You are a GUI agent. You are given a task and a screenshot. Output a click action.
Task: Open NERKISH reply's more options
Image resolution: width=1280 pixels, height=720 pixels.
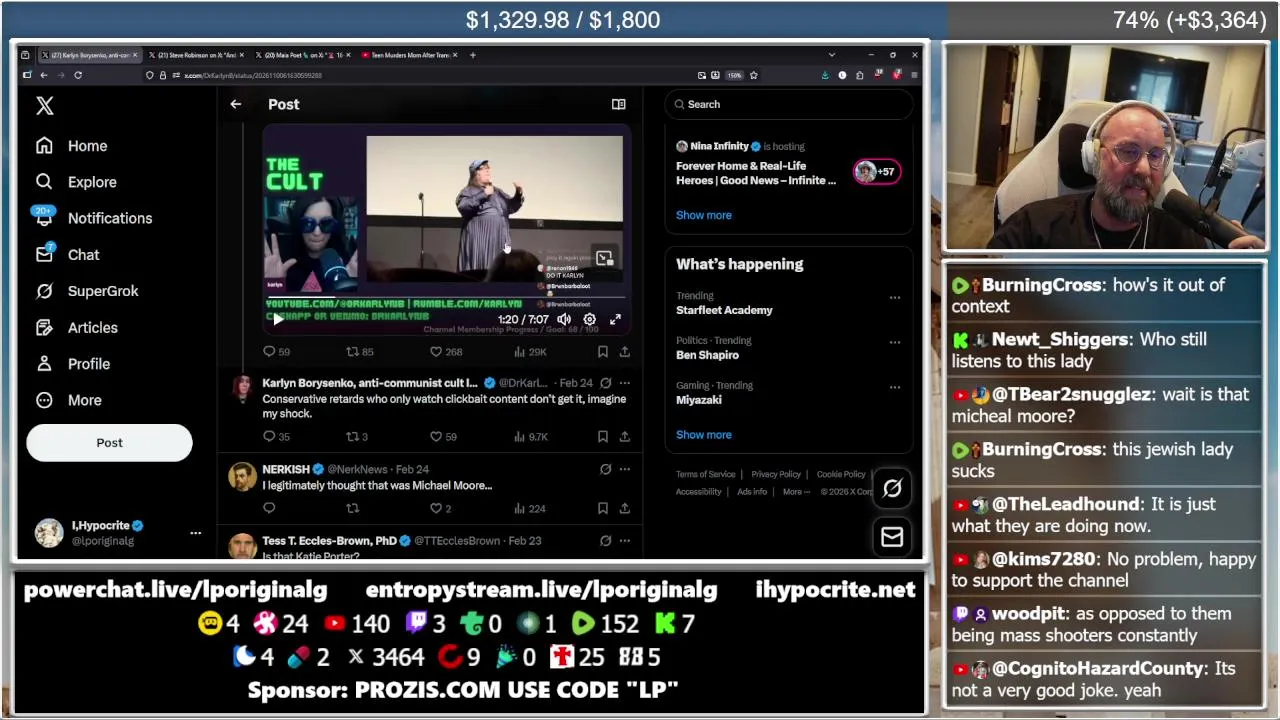(x=624, y=469)
